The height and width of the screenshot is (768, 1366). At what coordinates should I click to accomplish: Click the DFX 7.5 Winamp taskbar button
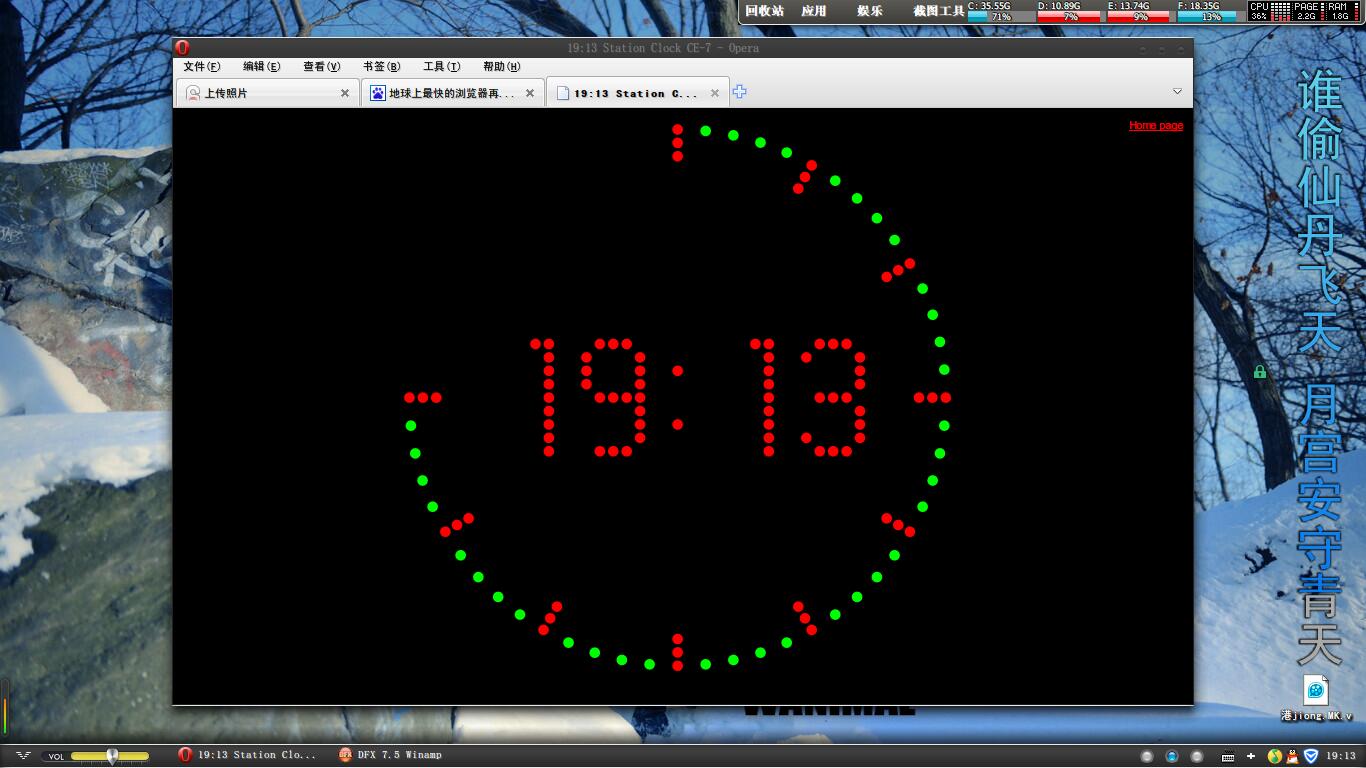pyautogui.click(x=390, y=755)
